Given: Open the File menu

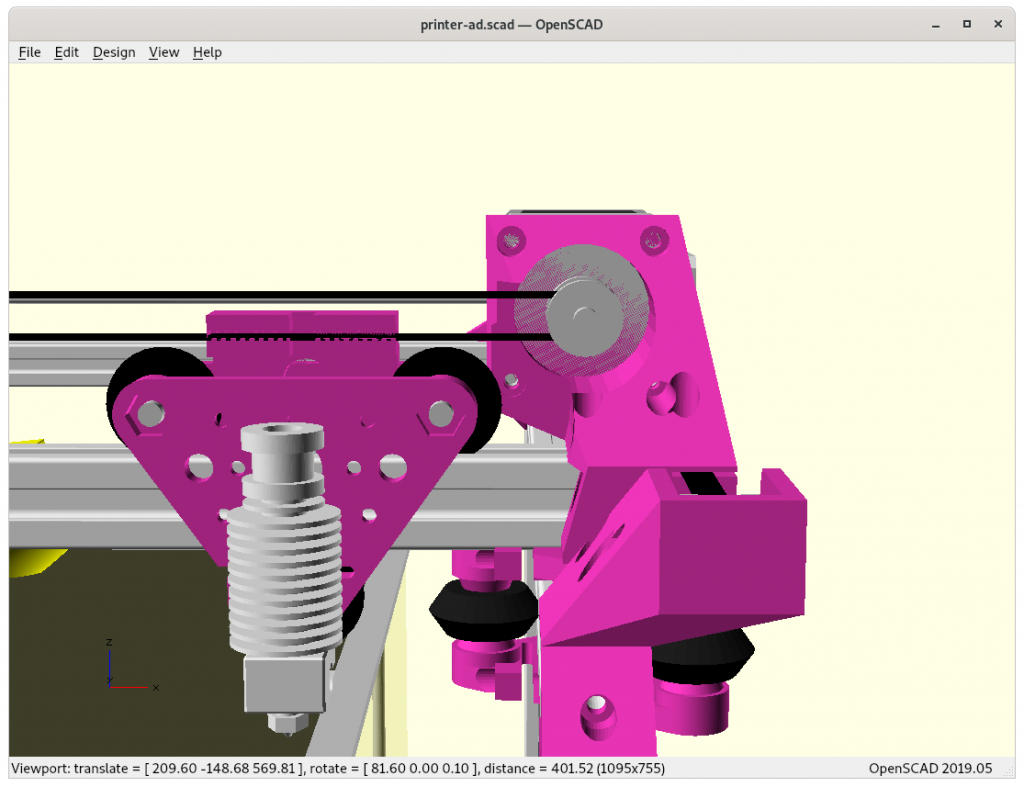Looking at the screenshot, I should click(29, 52).
